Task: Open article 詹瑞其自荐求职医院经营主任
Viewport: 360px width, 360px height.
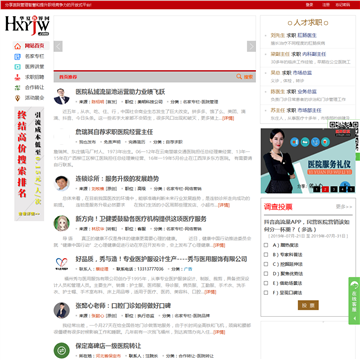Action: (x=114, y=132)
